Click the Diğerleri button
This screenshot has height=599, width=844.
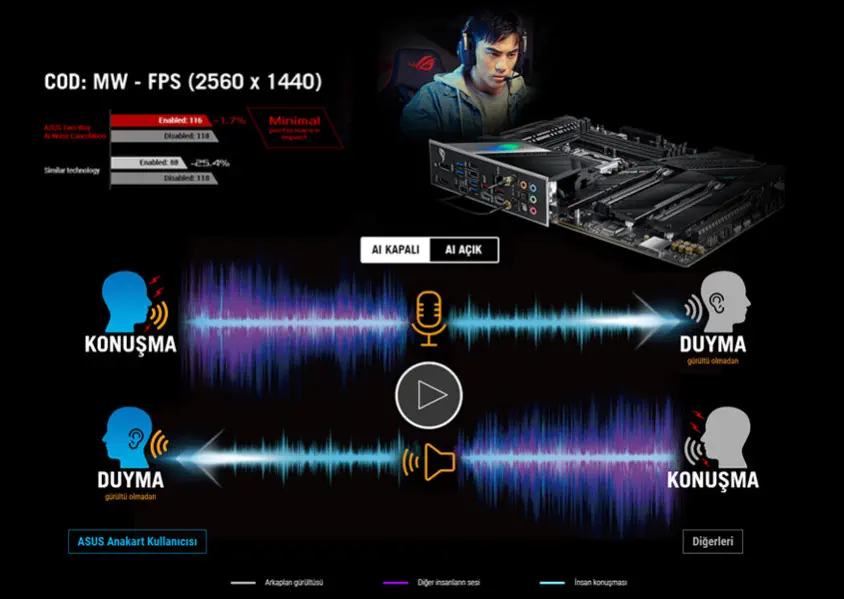[713, 541]
